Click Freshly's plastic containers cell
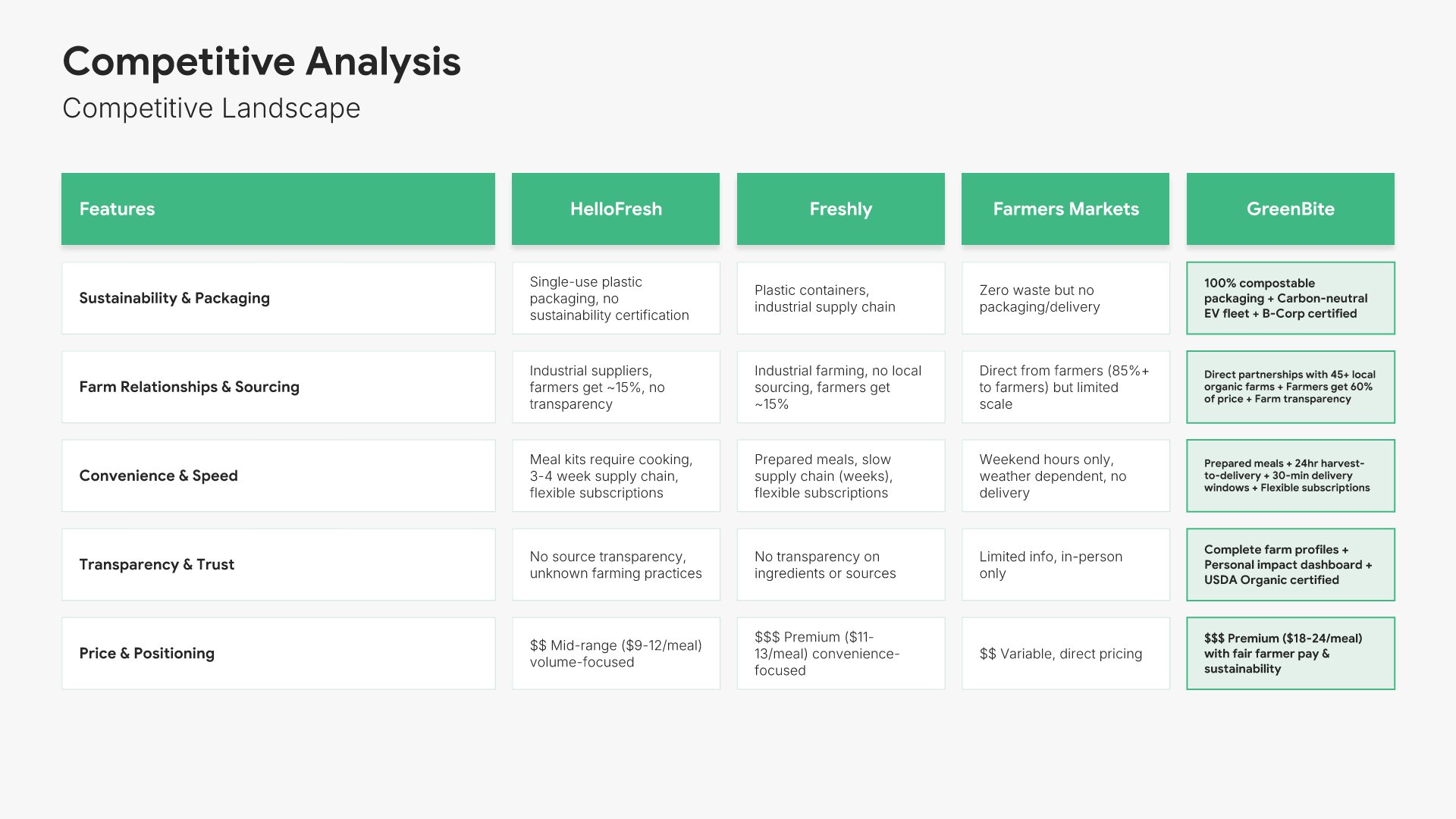The height and width of the screenshot is (819, 1456). pyautogui.click(x=840, y=298)
